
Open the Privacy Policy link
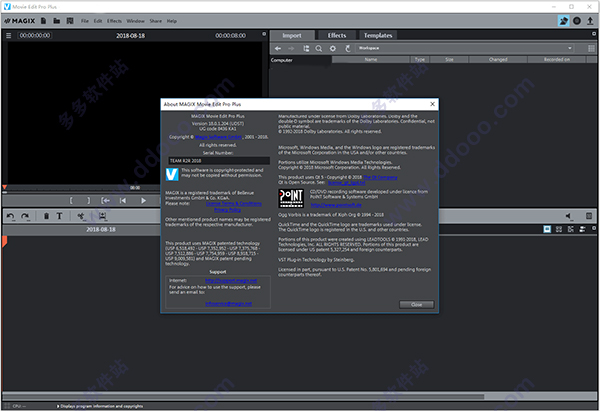(x=227, y=210)
